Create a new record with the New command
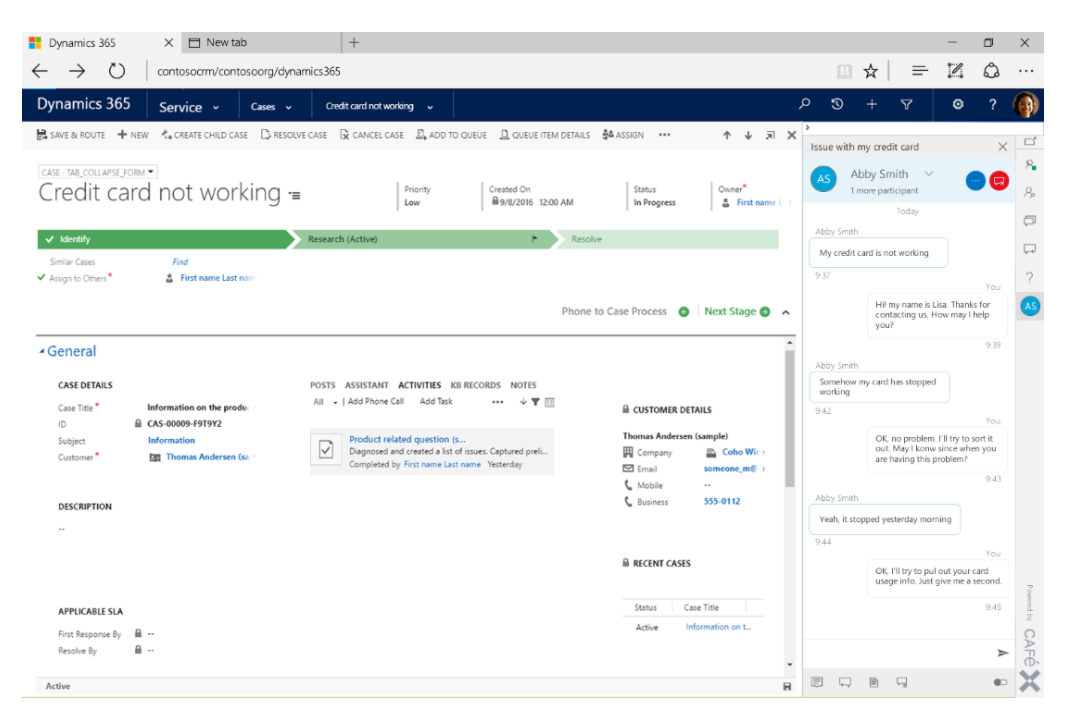The image size is (1070, 722). pos(132,135)
